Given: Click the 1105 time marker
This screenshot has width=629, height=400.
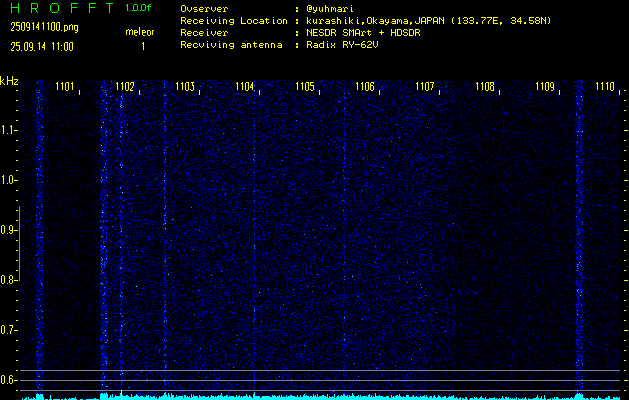Looking at the screenshot, I should (x=305, y=86).
